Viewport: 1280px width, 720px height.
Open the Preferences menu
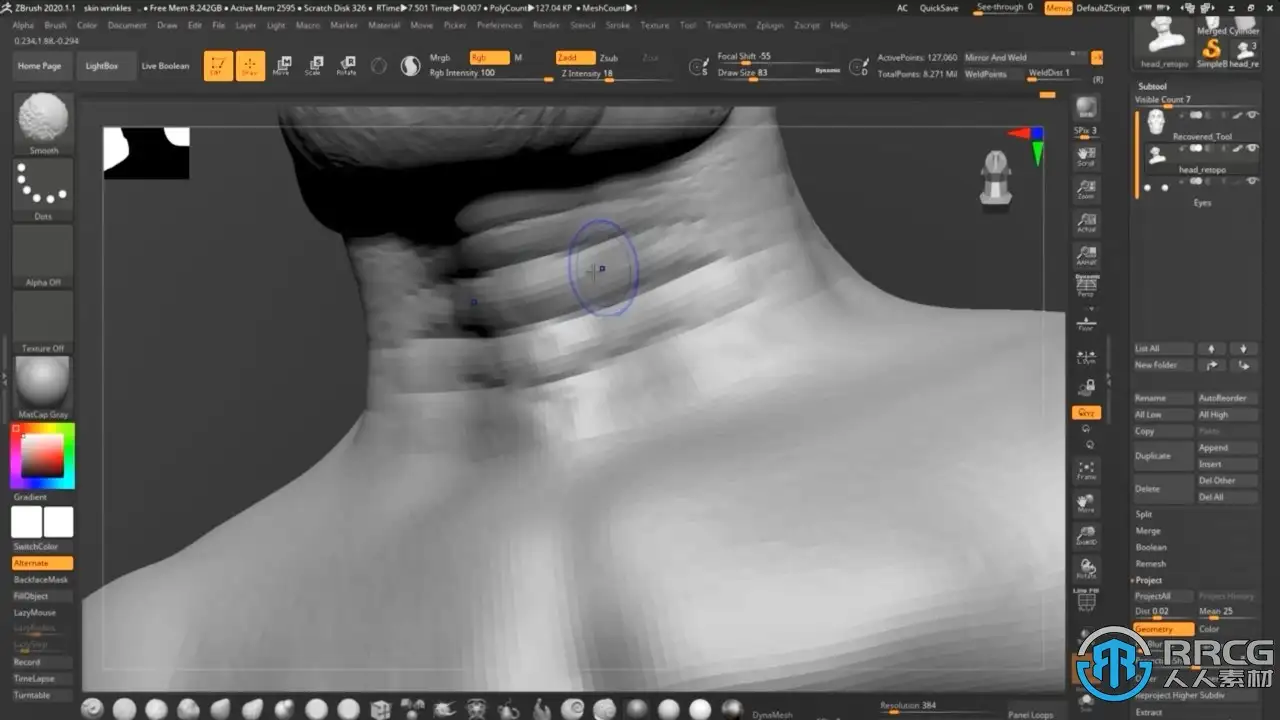click(499, 25)
